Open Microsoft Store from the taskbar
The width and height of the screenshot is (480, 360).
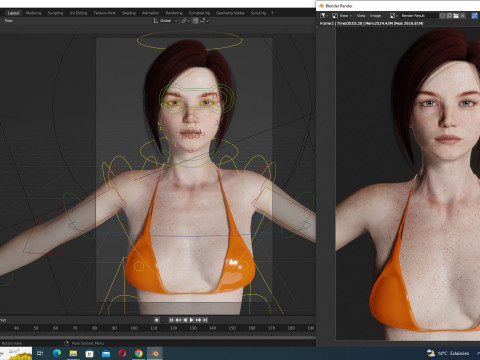(x=89, y=353)
